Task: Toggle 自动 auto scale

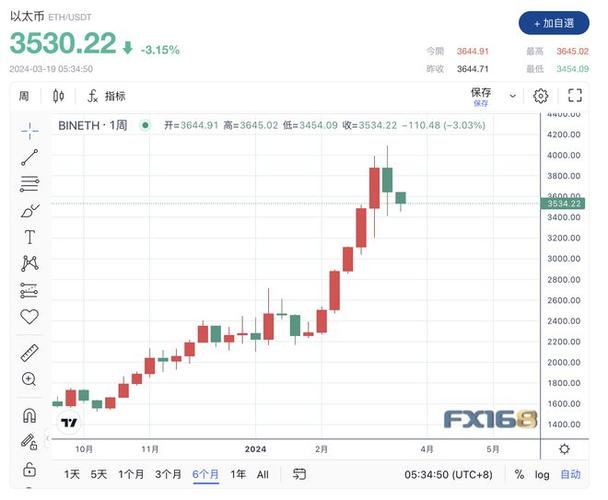Action: tap(570, 475)
